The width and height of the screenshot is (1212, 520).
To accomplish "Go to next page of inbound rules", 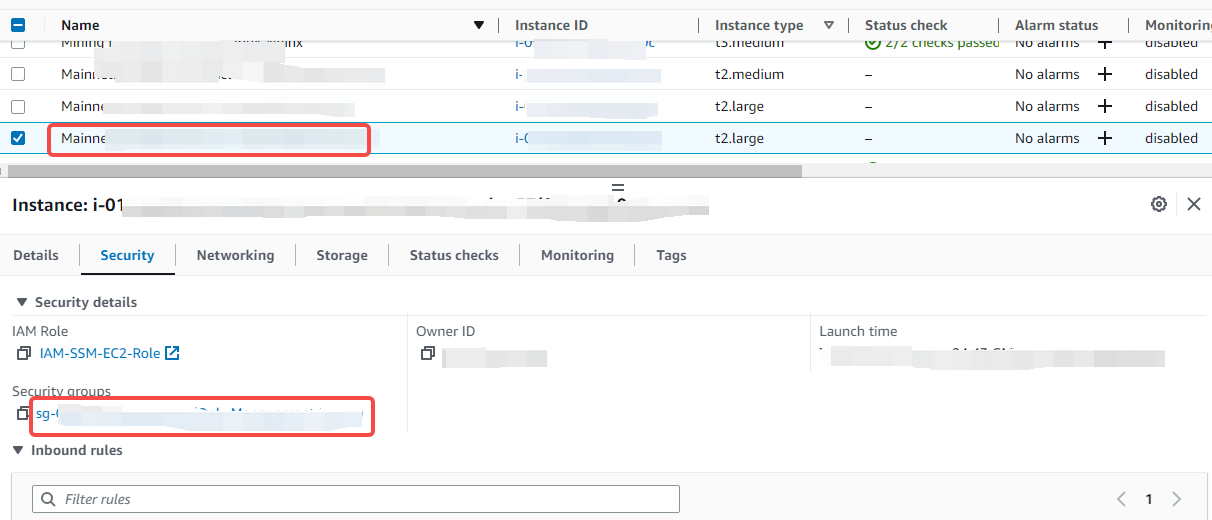I will pos(1176,499).
